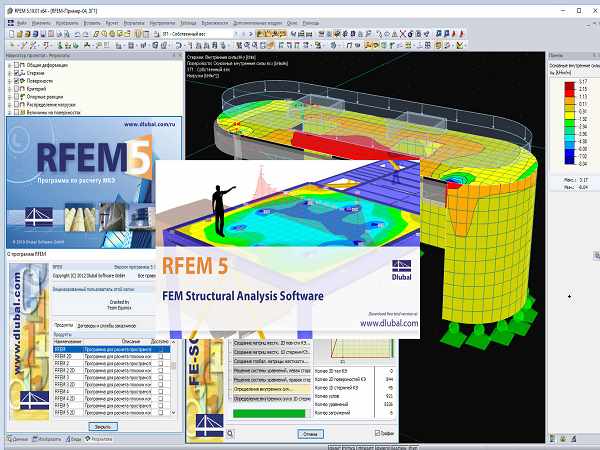The height and width of the screenshot is (450, 600).
Task: Expand Величины на поверхности tree node
Action: tap(10, 113)
